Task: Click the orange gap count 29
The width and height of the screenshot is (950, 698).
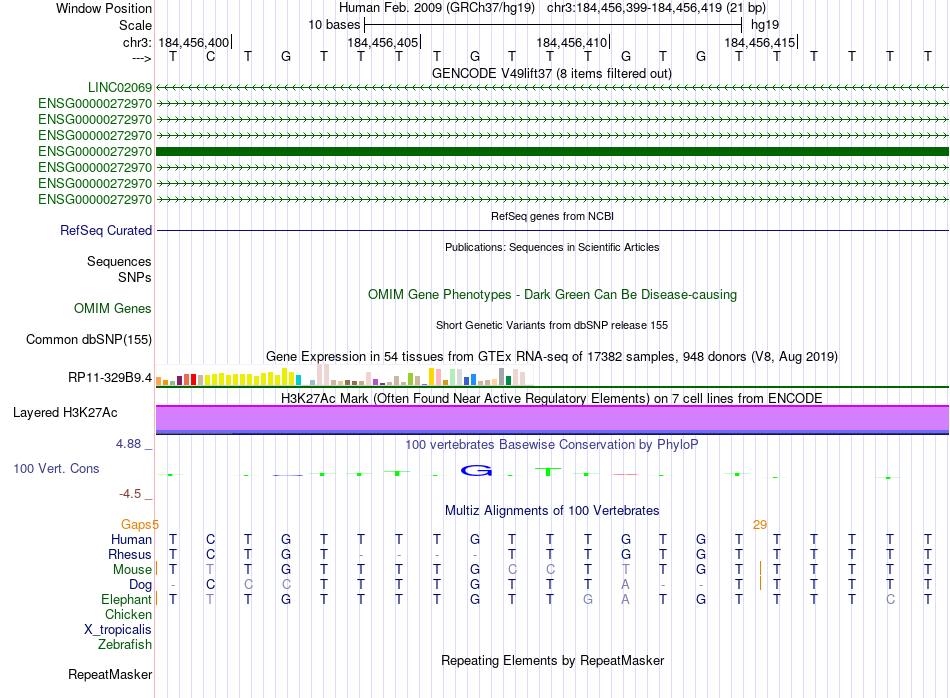Action: (x=760, y=525)
